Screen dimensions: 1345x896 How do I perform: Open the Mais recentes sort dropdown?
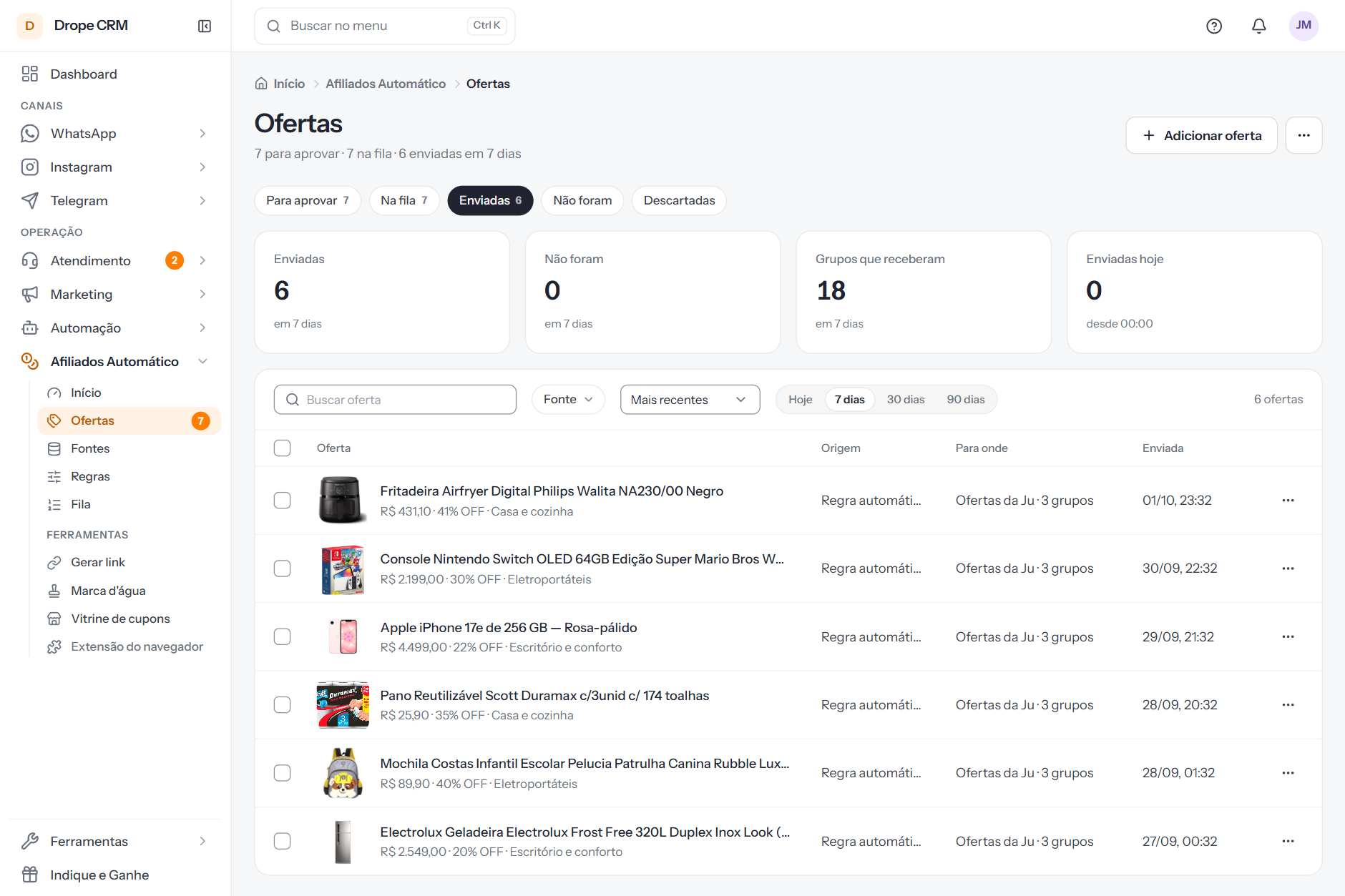[690, 399]
